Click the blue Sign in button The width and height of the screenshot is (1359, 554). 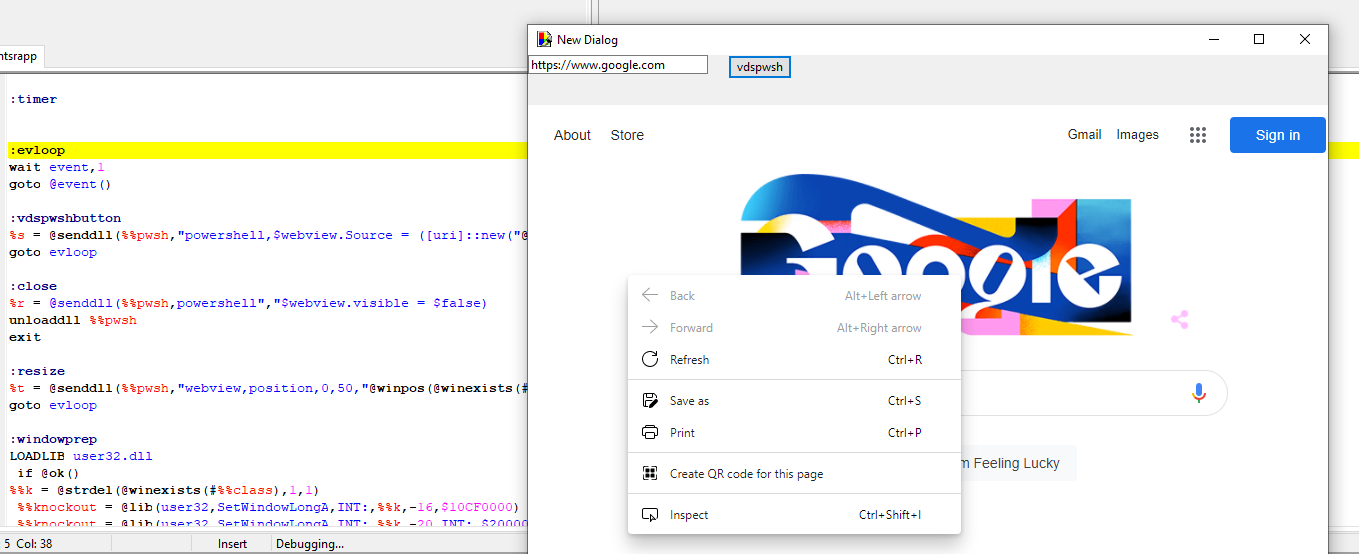[1277, 135]
